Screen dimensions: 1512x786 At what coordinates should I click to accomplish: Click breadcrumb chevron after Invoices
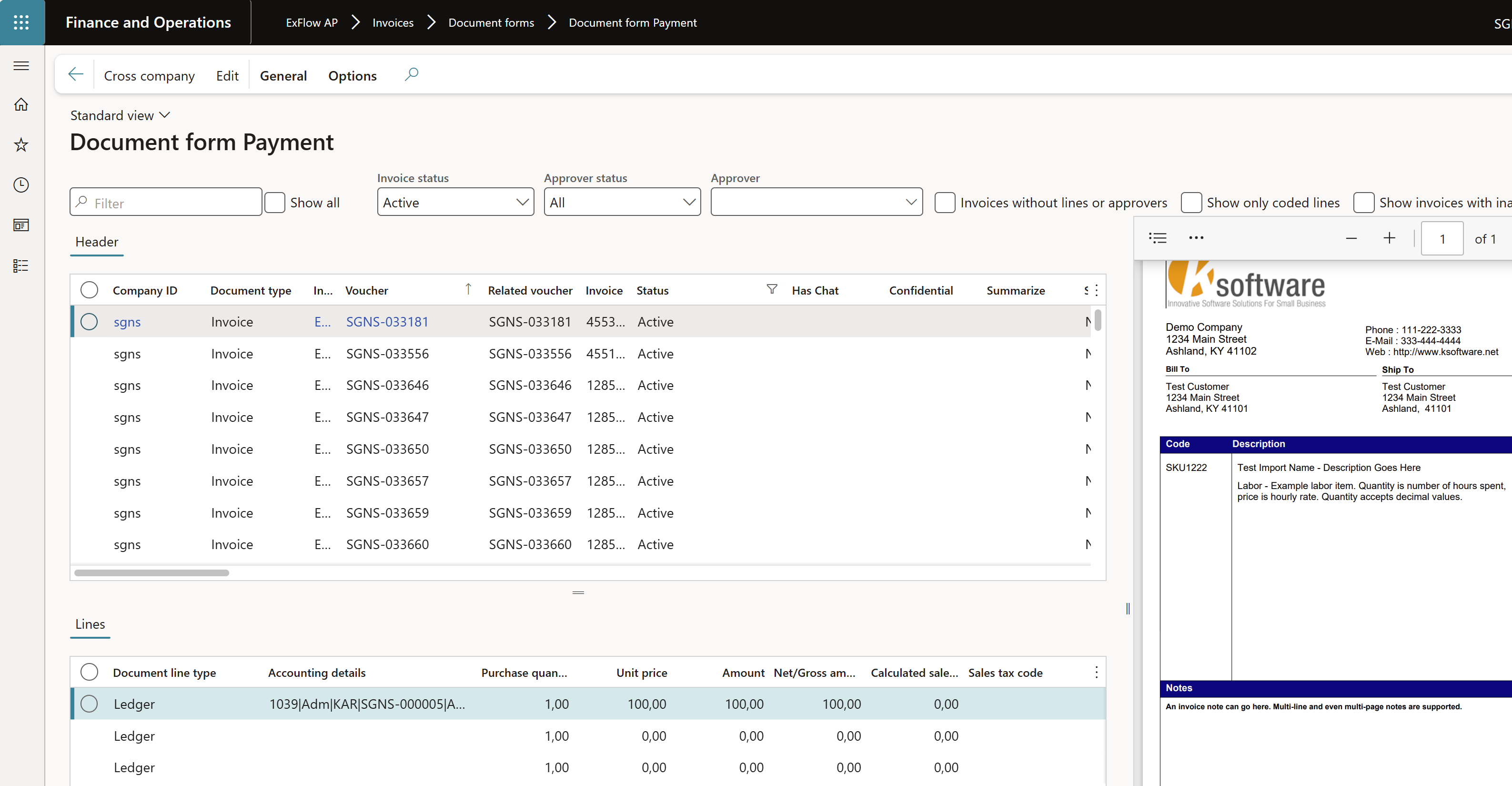[432, 22]
